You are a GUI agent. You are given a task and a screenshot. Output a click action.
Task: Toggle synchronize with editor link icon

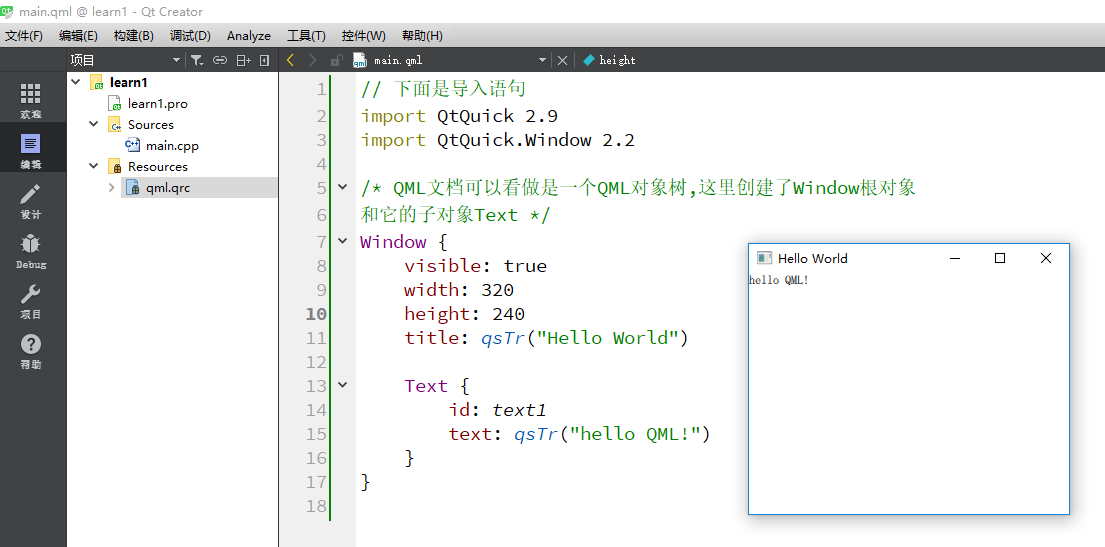pos(220,61)
